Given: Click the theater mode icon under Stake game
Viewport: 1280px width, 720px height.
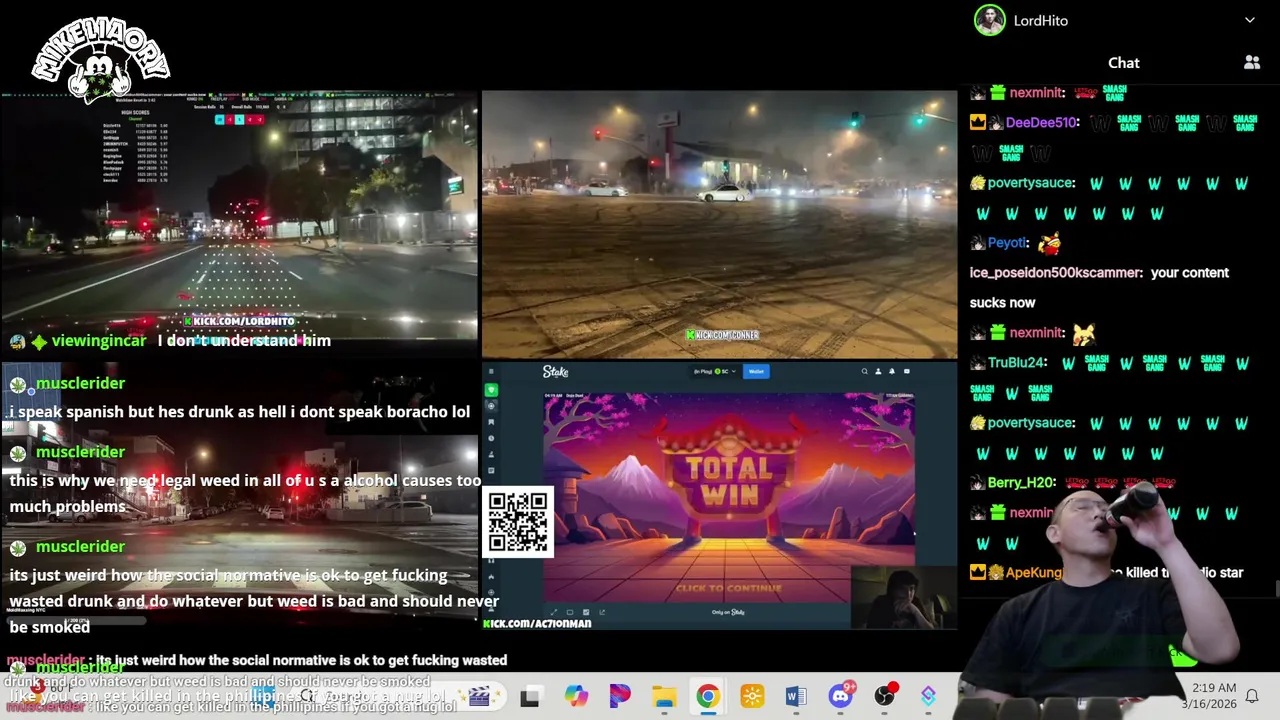Looking at the screenshot, I should click(x=570, y=612).
